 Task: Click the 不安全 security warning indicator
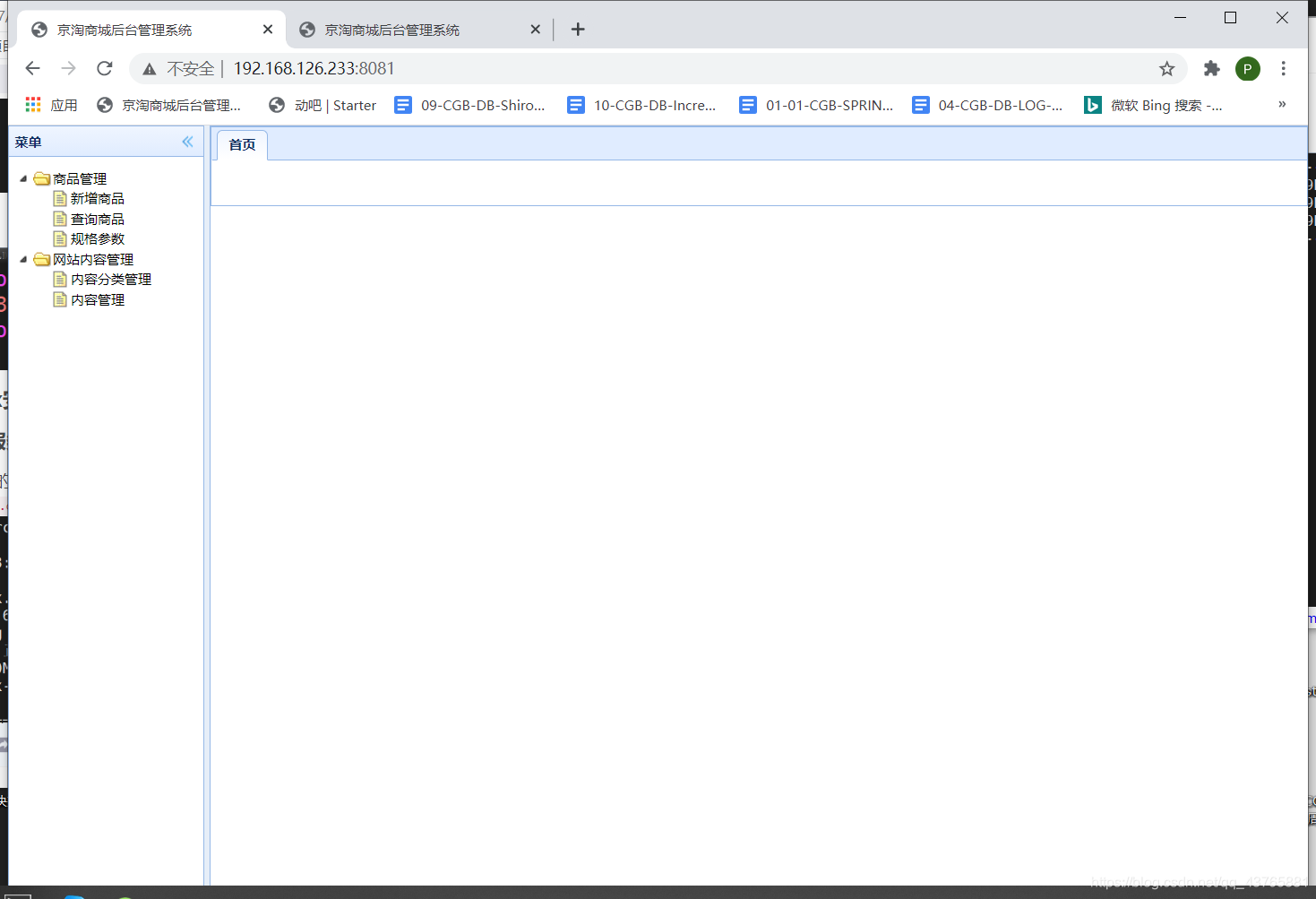(x=178, y=68)
